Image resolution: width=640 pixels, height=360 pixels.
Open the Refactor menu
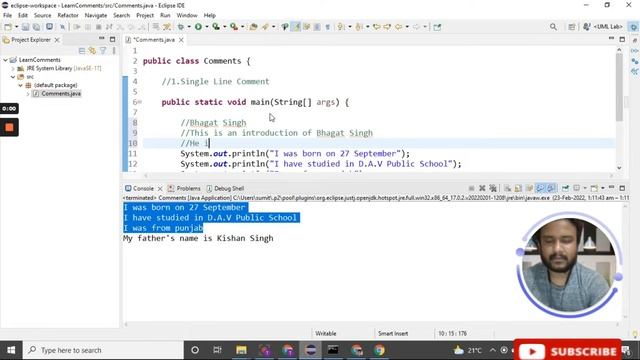tap(68, 16)
